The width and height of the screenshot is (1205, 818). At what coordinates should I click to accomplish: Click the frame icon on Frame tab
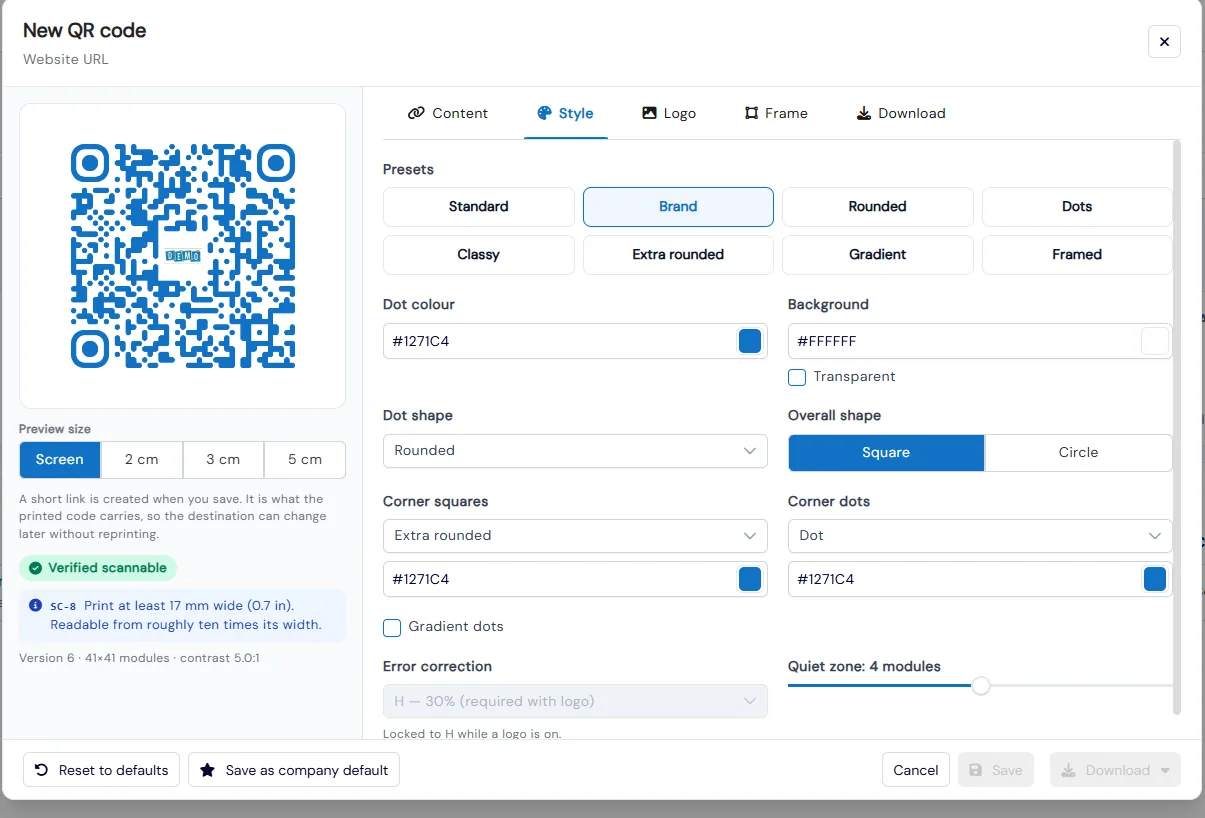click(x=751, y=113)
